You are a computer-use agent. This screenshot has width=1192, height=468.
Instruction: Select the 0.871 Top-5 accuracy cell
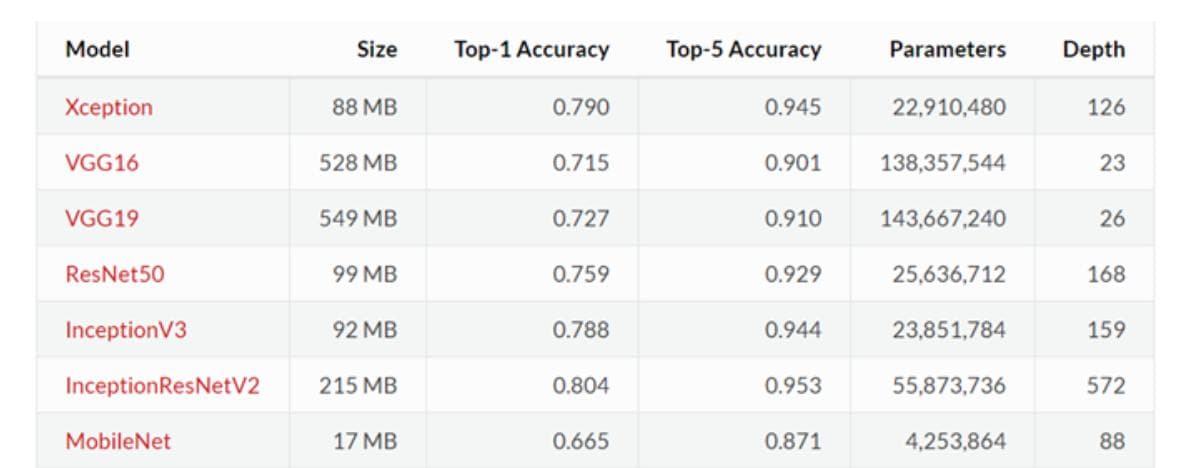click(x=793, y=441)
